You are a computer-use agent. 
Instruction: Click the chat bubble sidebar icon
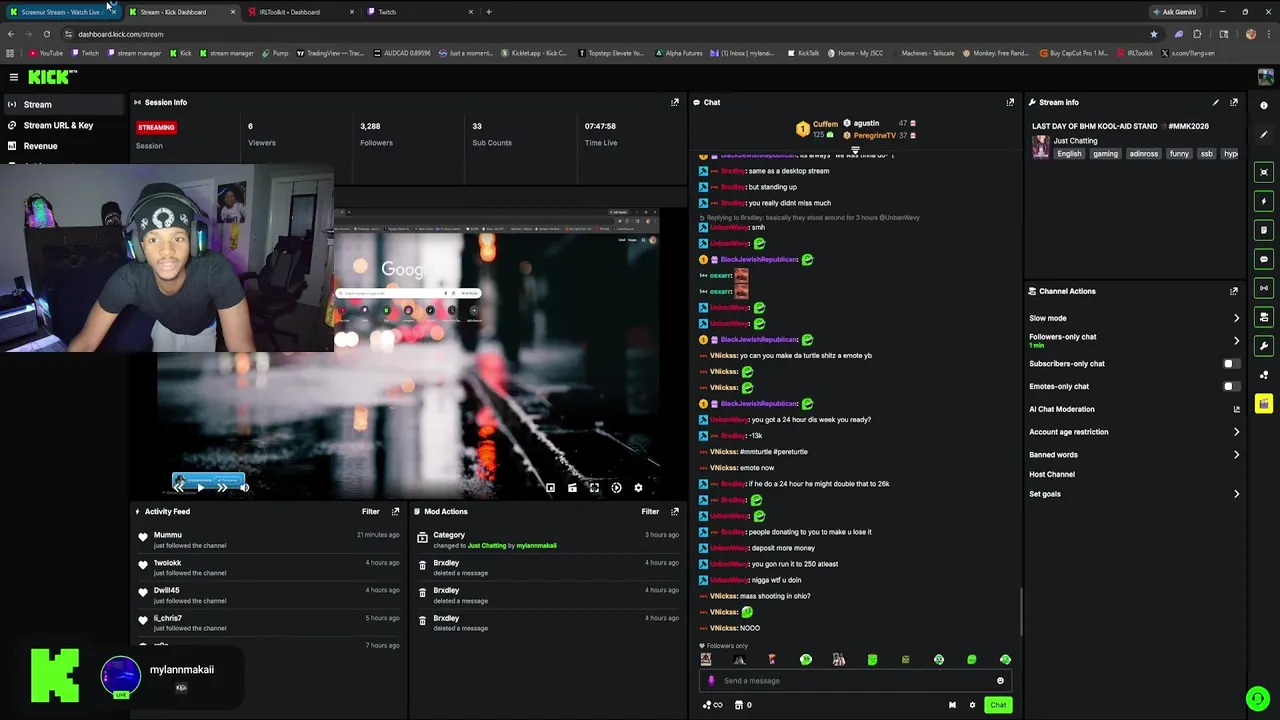click(1264, 259)
